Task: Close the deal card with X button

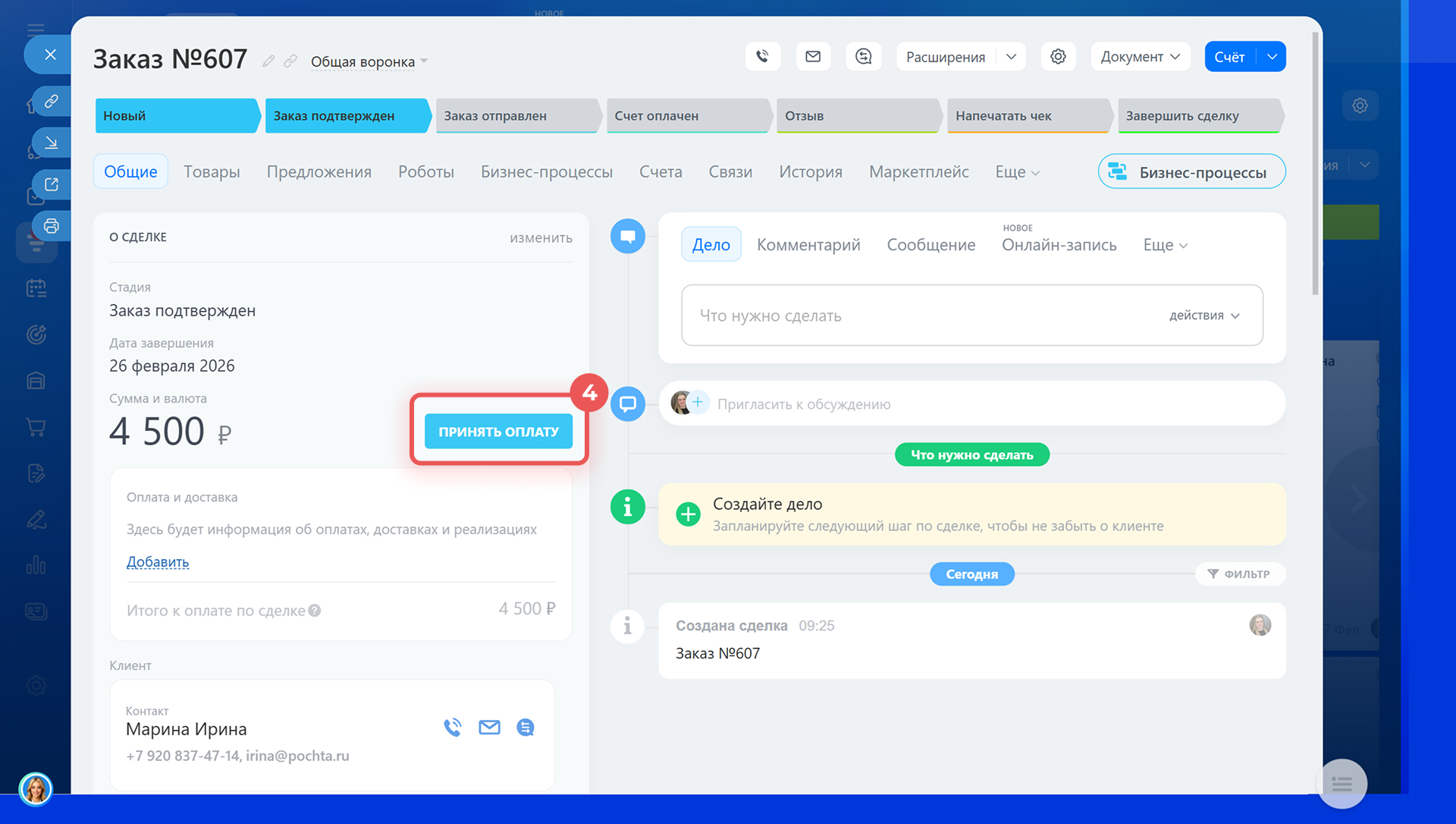Action: coord(50,55)
